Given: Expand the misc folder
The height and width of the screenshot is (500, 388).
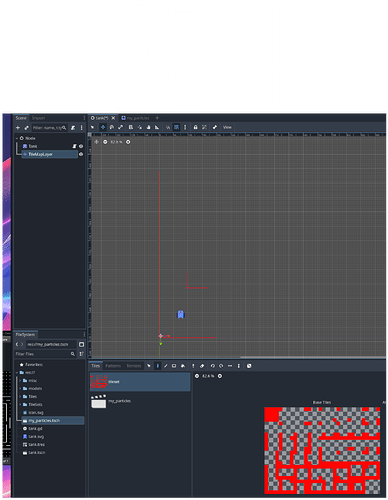Looking at the screenshot, I should tap(21, 380).
